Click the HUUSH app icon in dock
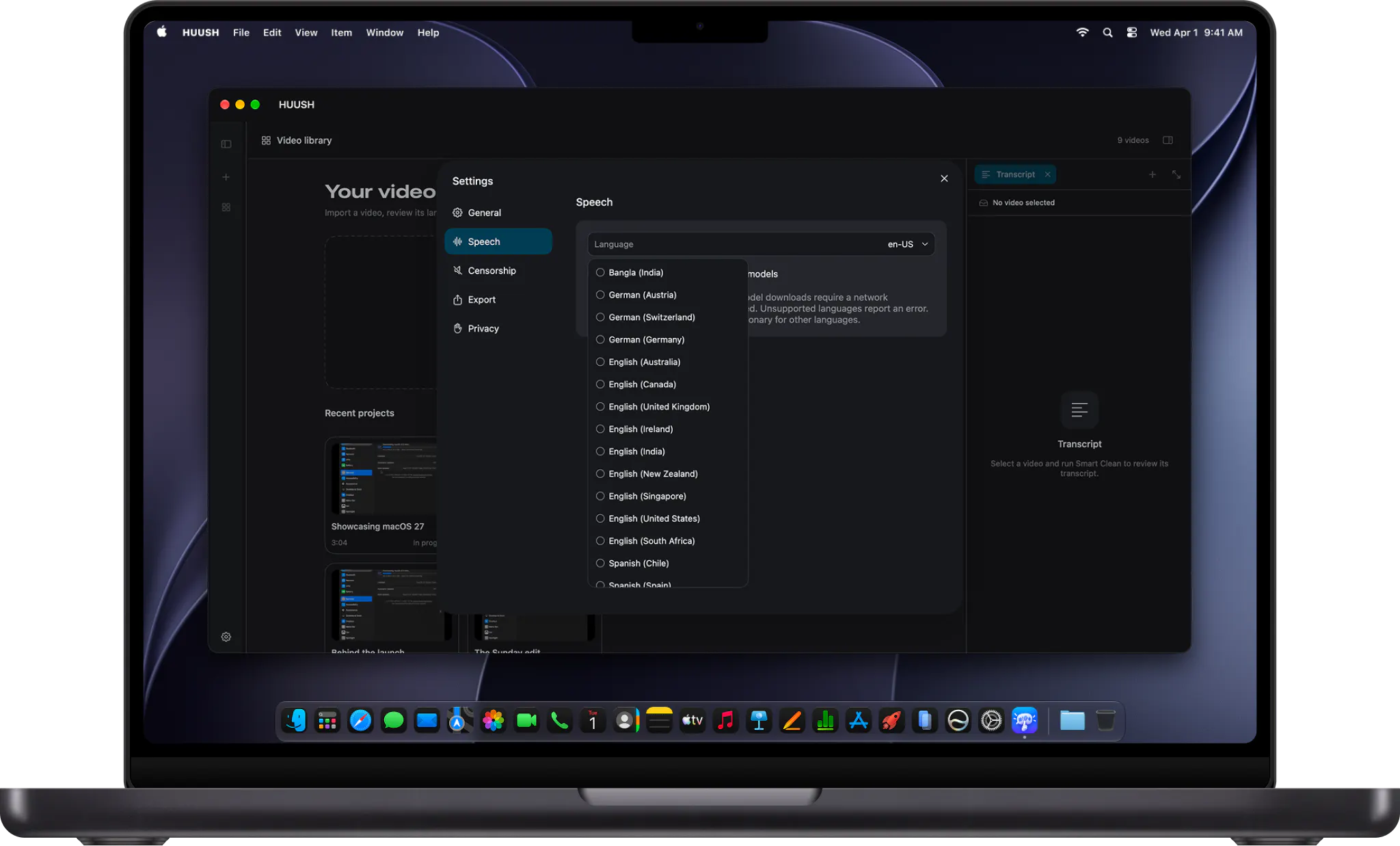The width and height of the screenshot is (1400, 846). 1025,720
